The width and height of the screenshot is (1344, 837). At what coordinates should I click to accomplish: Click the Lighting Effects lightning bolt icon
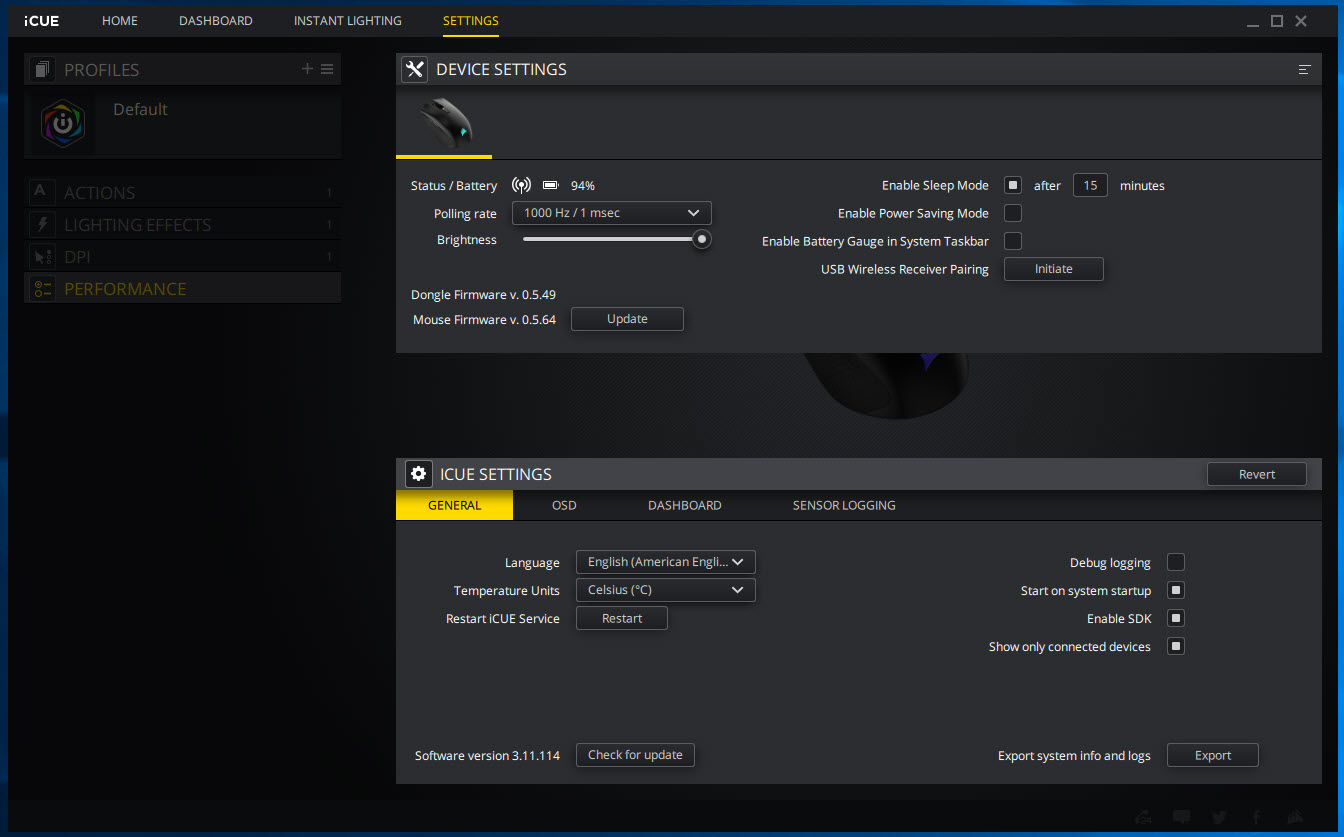click(x=41, y=224)
